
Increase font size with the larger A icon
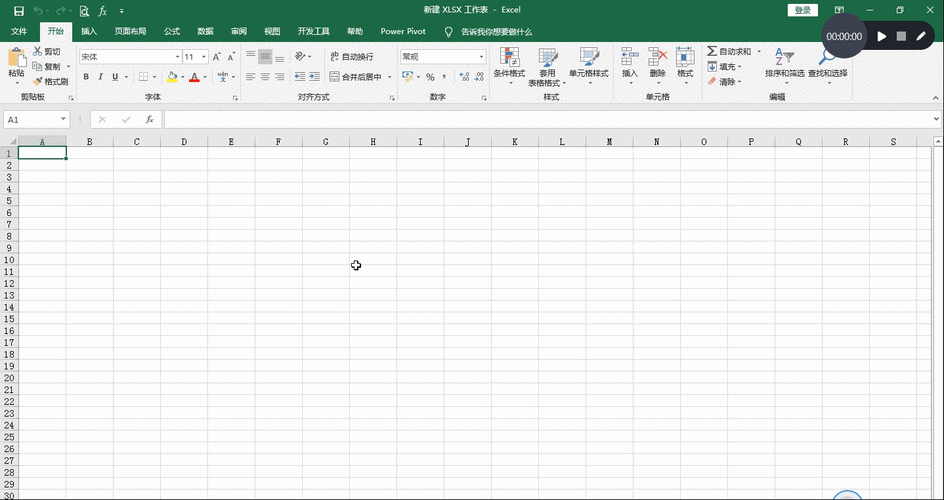coord(217,57)
